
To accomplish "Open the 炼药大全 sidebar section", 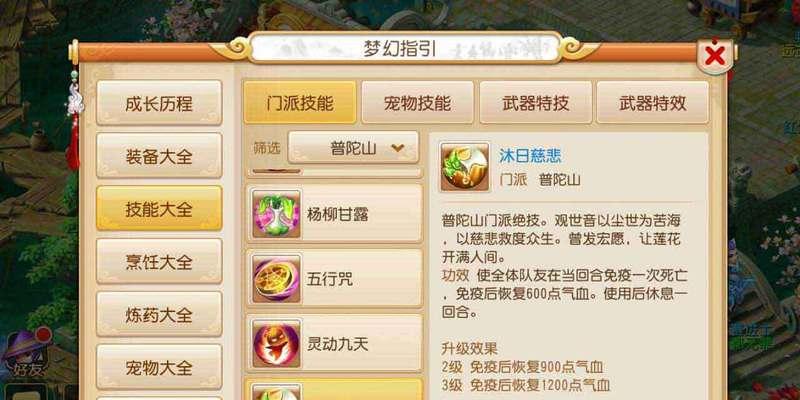I will pyautogui.click(x=159, y=314).
